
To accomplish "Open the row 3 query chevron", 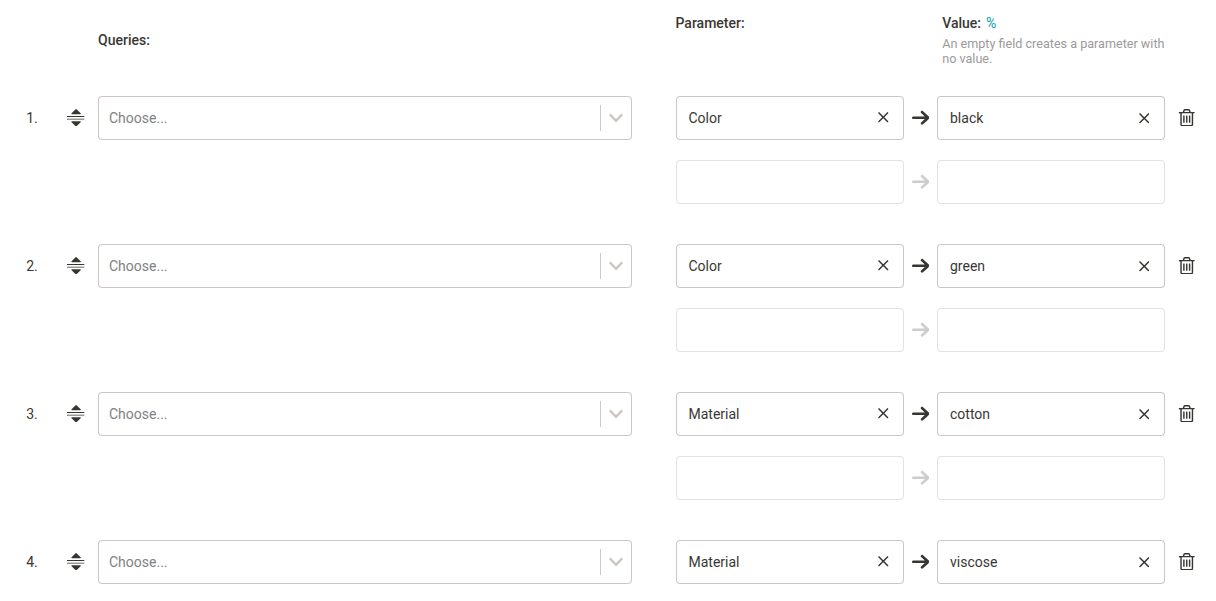I will [x=616, y=414].
